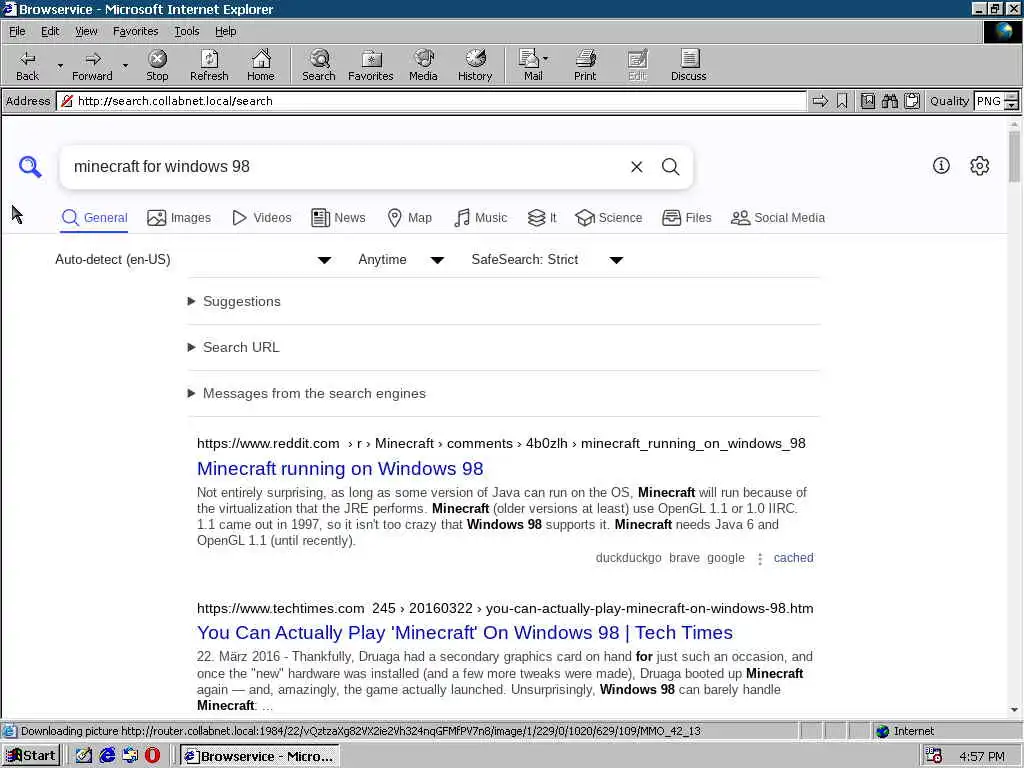Click the binoculars find icon
1024x768 pixels.
point(890,101)
